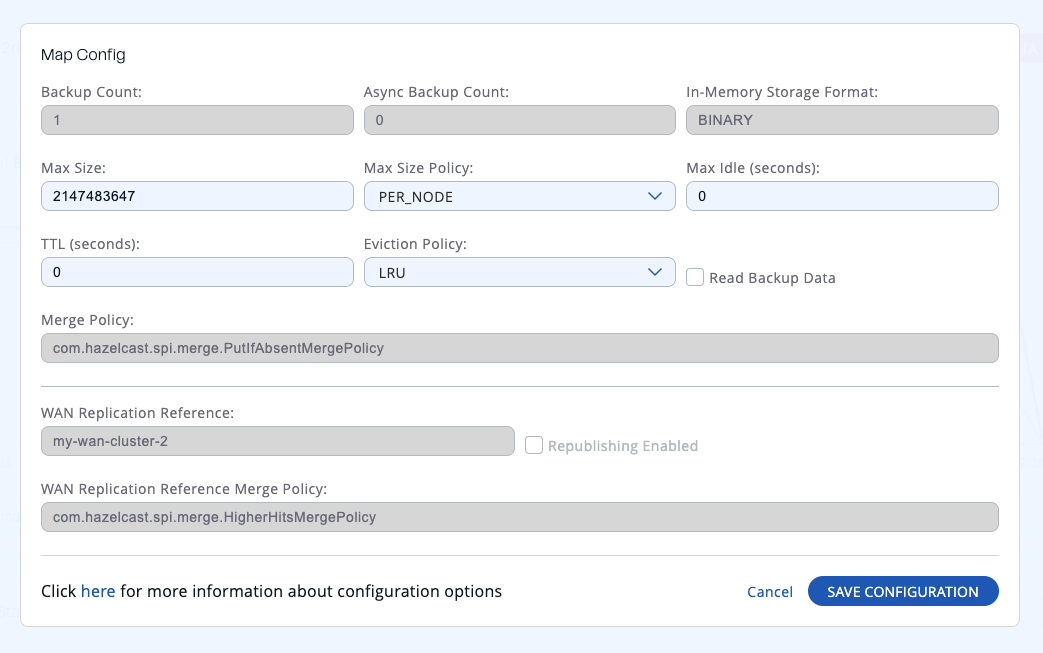Image resolution: width=1043 pixels, height=653 pixels.
Task: Click the WAN Reference Merge Policy field
Action: coord(519,516)
